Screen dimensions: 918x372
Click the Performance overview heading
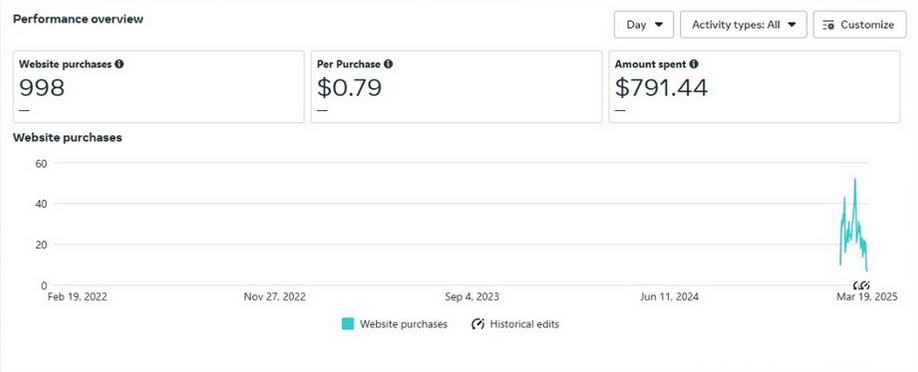coord(78,19)
